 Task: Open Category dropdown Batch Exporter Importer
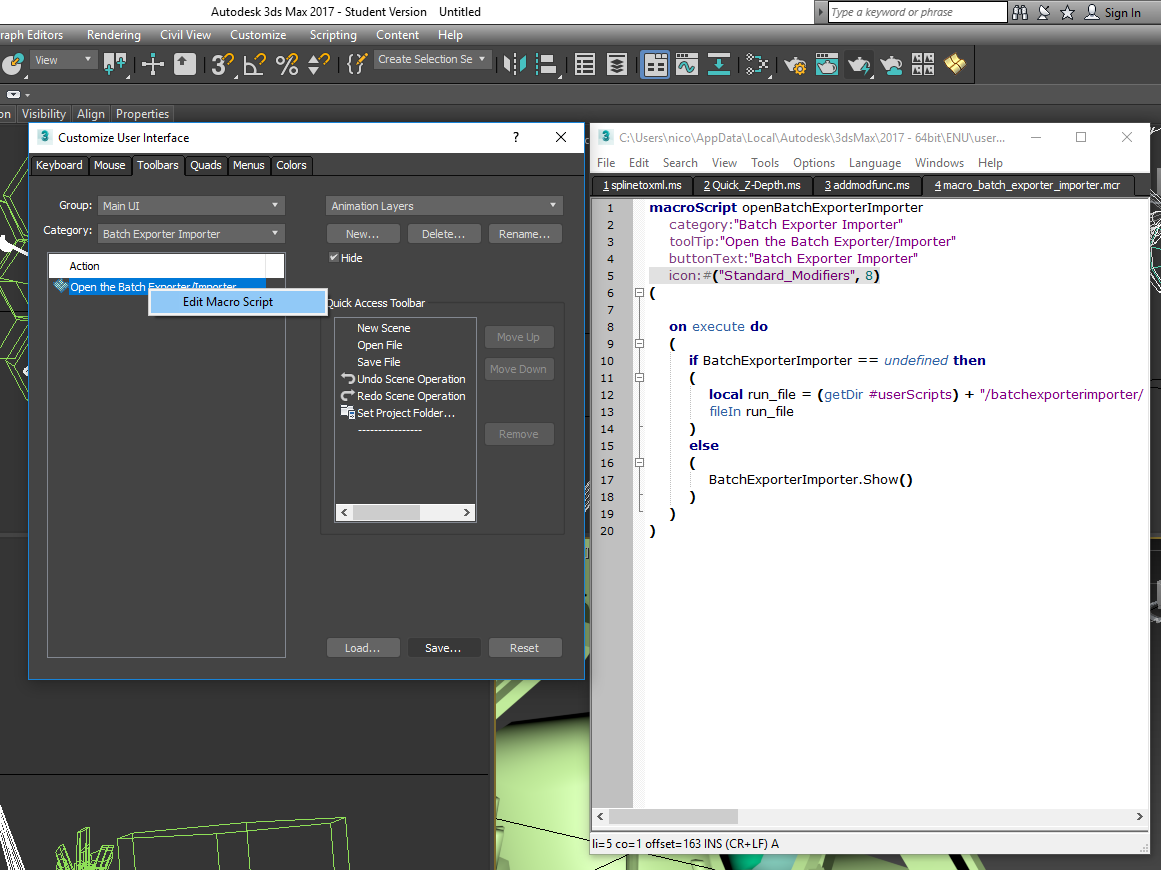191,234
